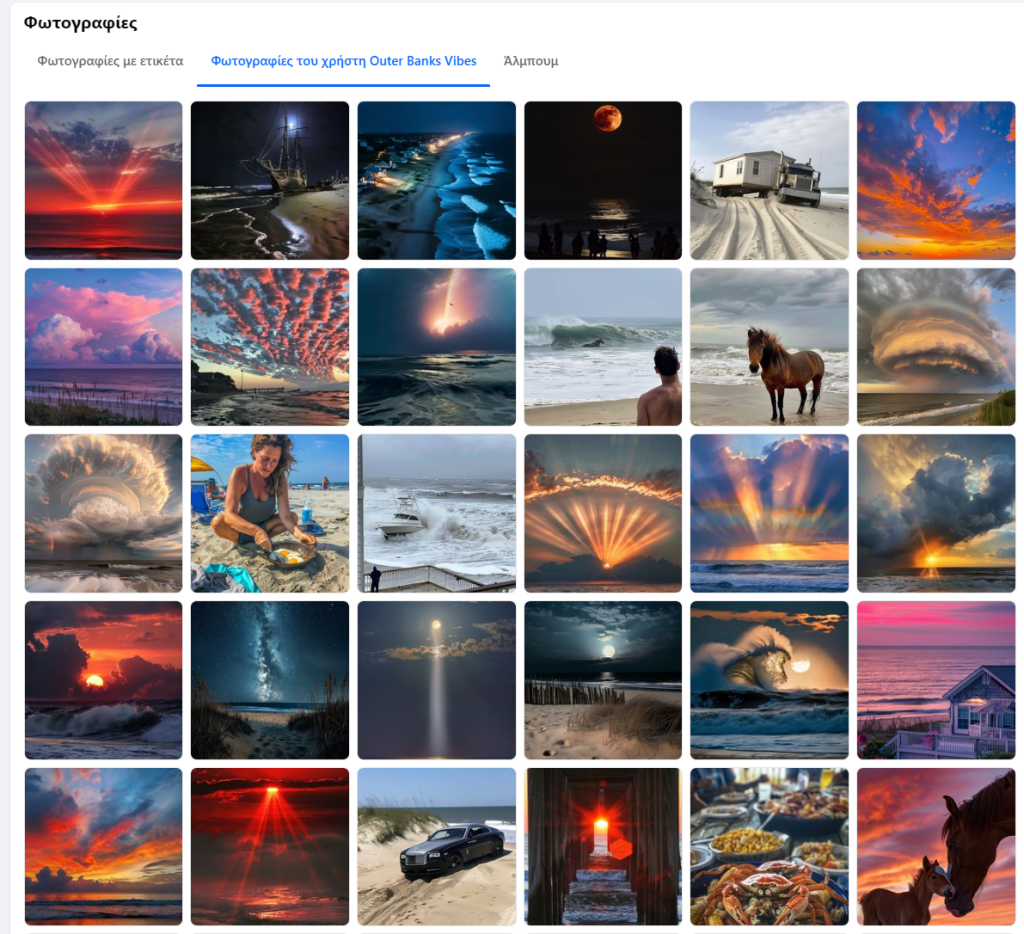This screenshot has height=934, width=1024.
Task: Open the fan-shaped orange sun rays photo
Action: pyautogui.click(x=603, y=513)
